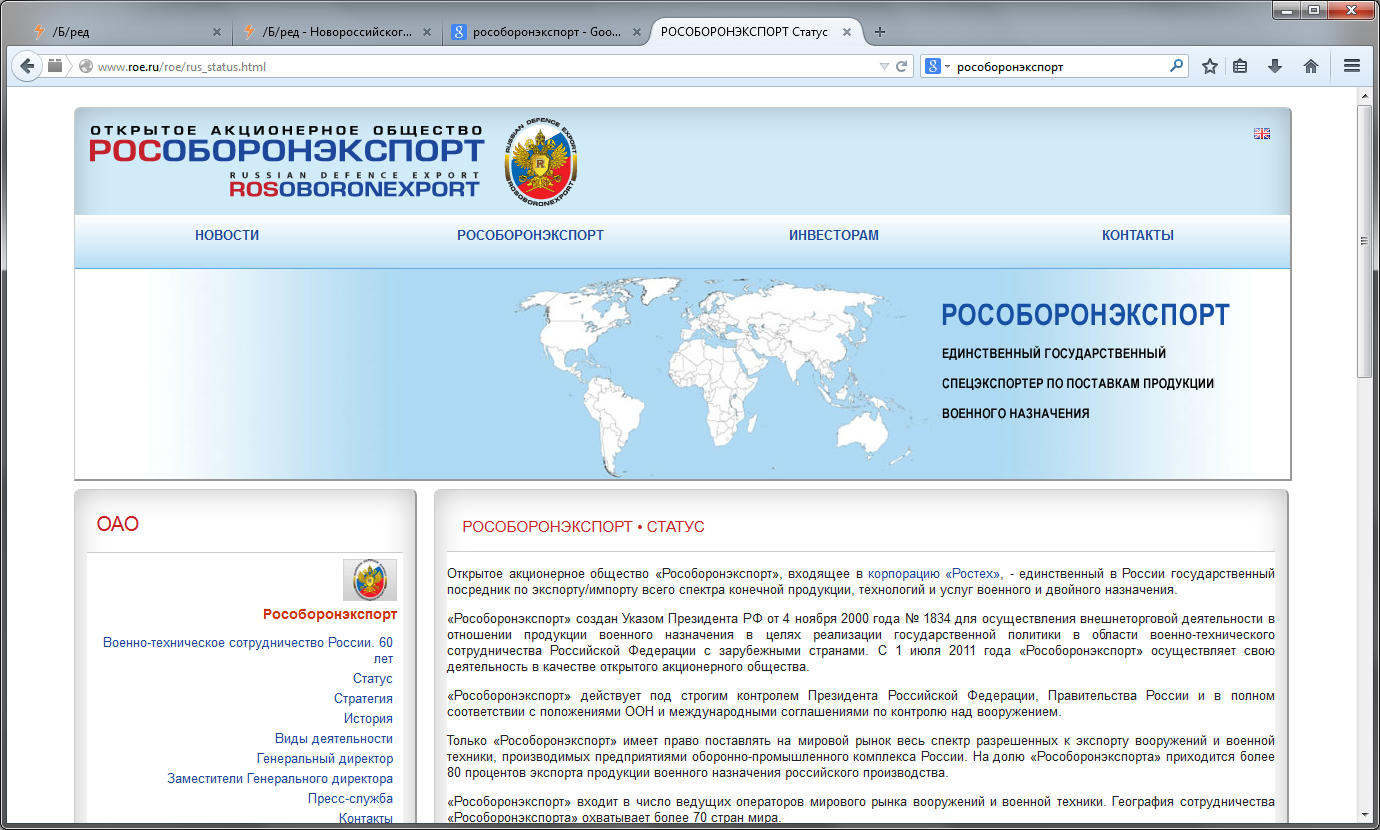Open the Контакты link in sidebar
Viewport: 1380px width, 830px height.
[x=365, y=818]
